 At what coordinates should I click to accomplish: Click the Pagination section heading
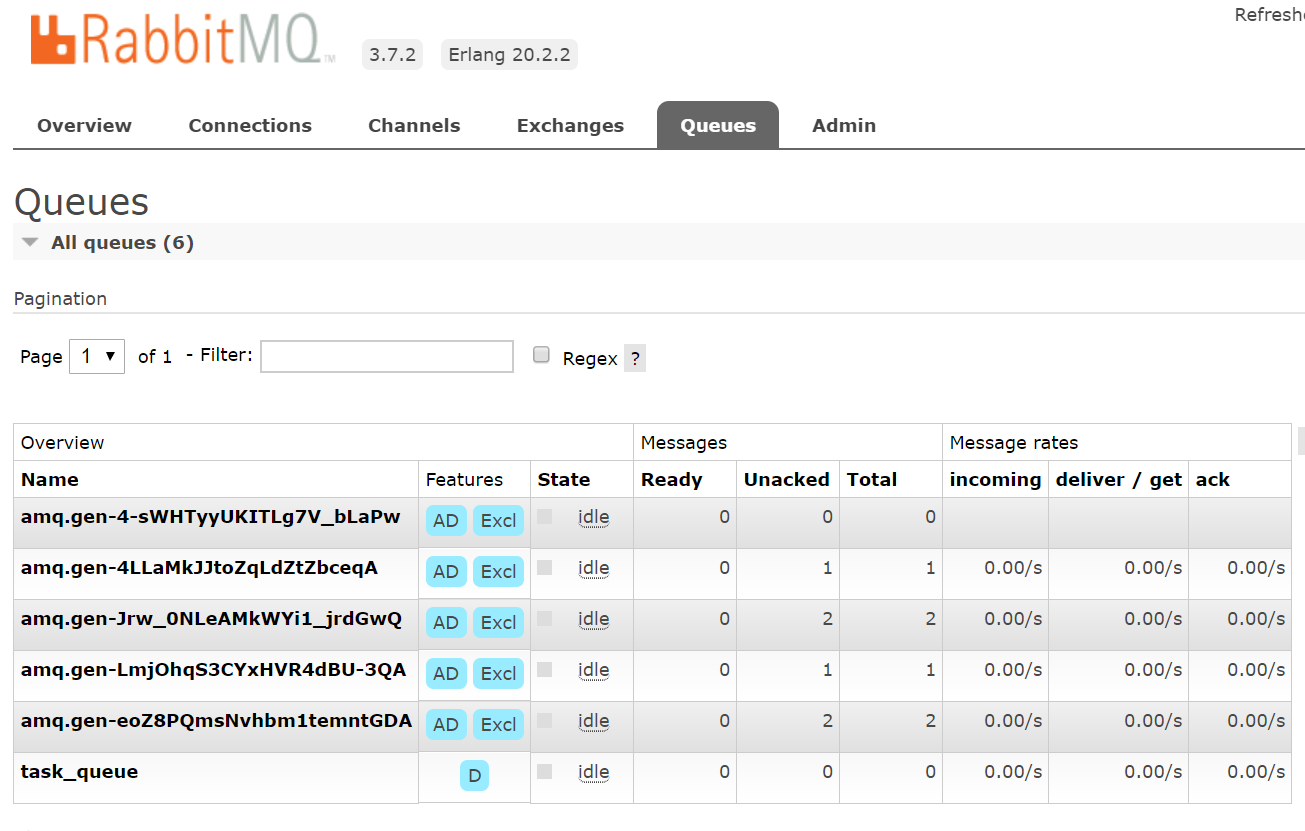(x=60, y=298)
